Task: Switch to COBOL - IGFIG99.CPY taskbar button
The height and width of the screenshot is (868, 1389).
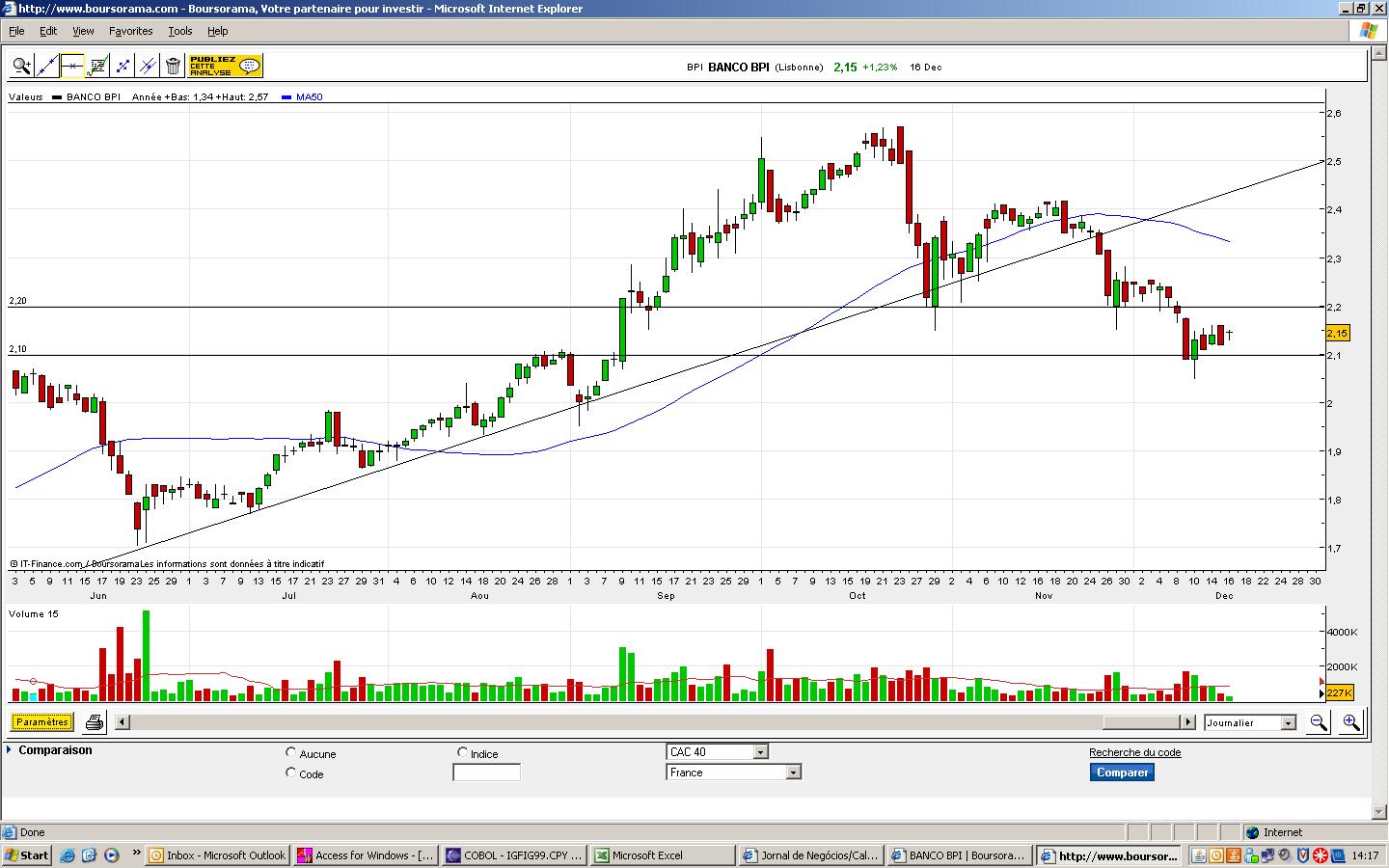Action: [x=514, y=854]
